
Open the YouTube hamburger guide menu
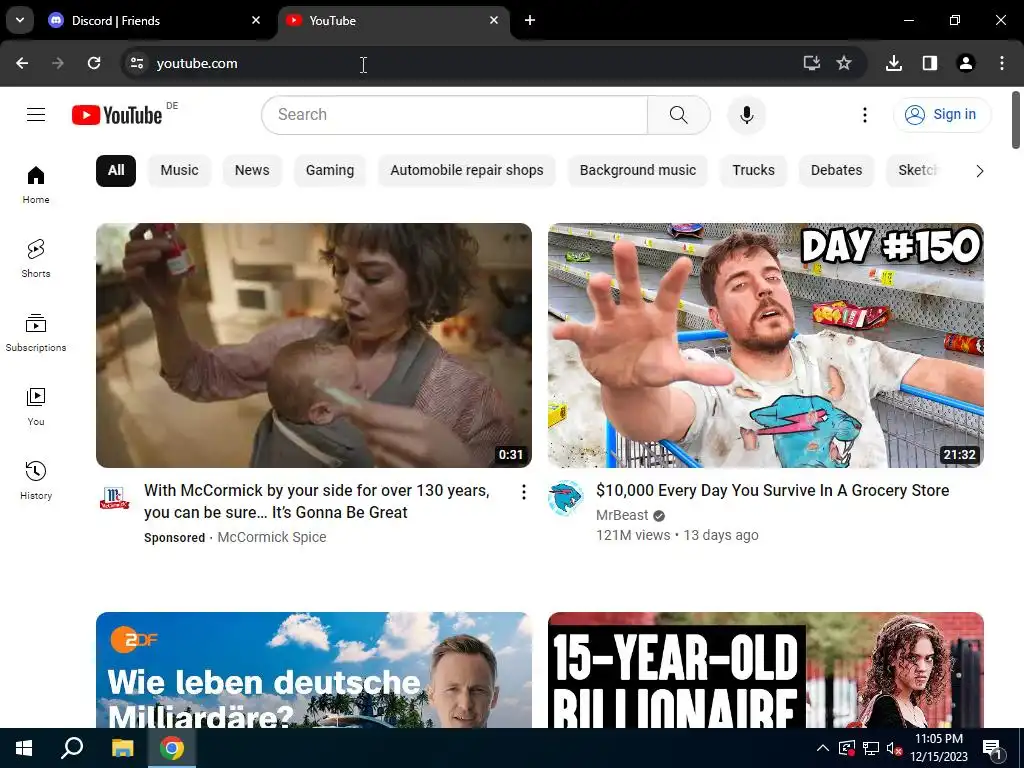pos(36,115)
